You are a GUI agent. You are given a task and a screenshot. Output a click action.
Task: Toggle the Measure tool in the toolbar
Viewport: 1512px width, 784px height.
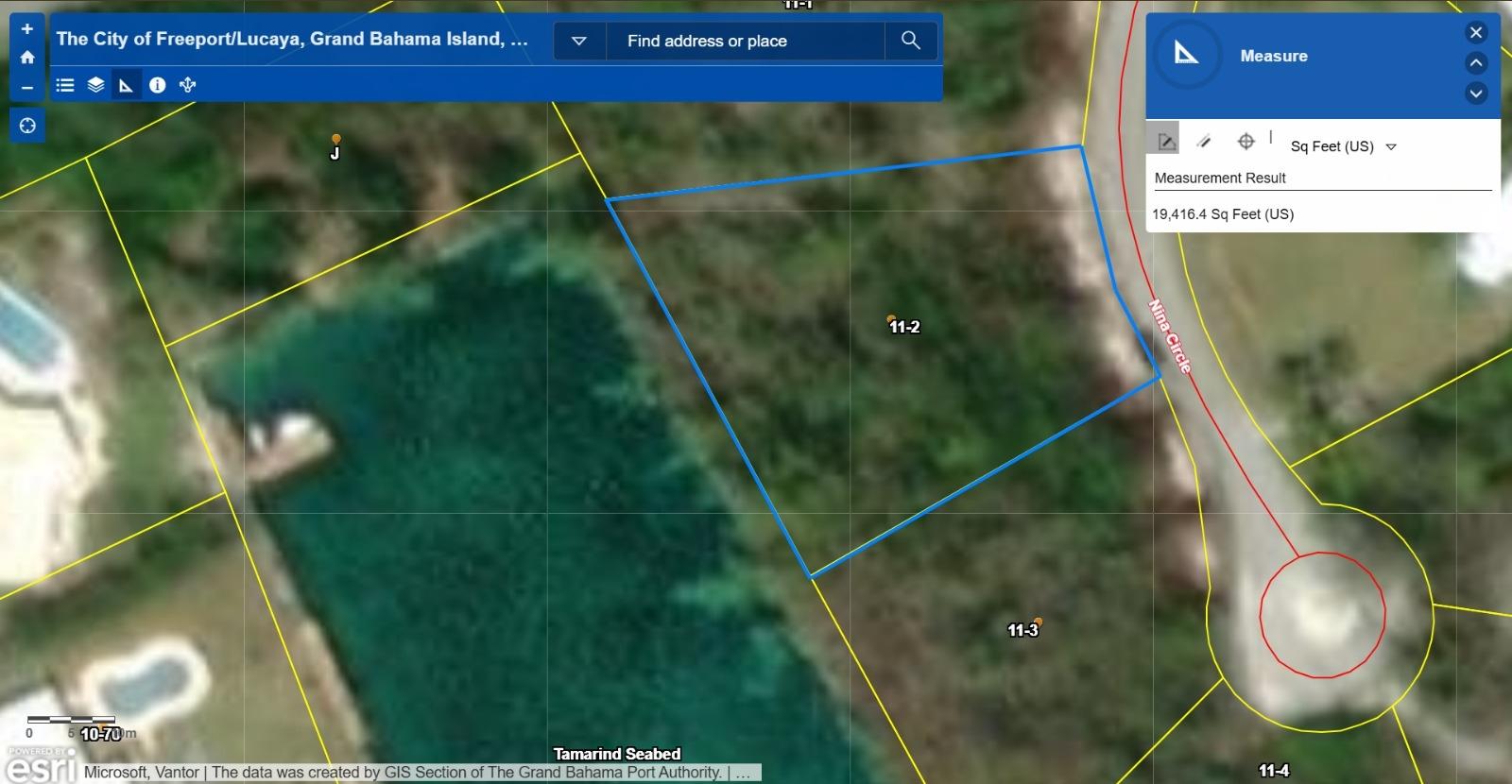click(126, 85)
